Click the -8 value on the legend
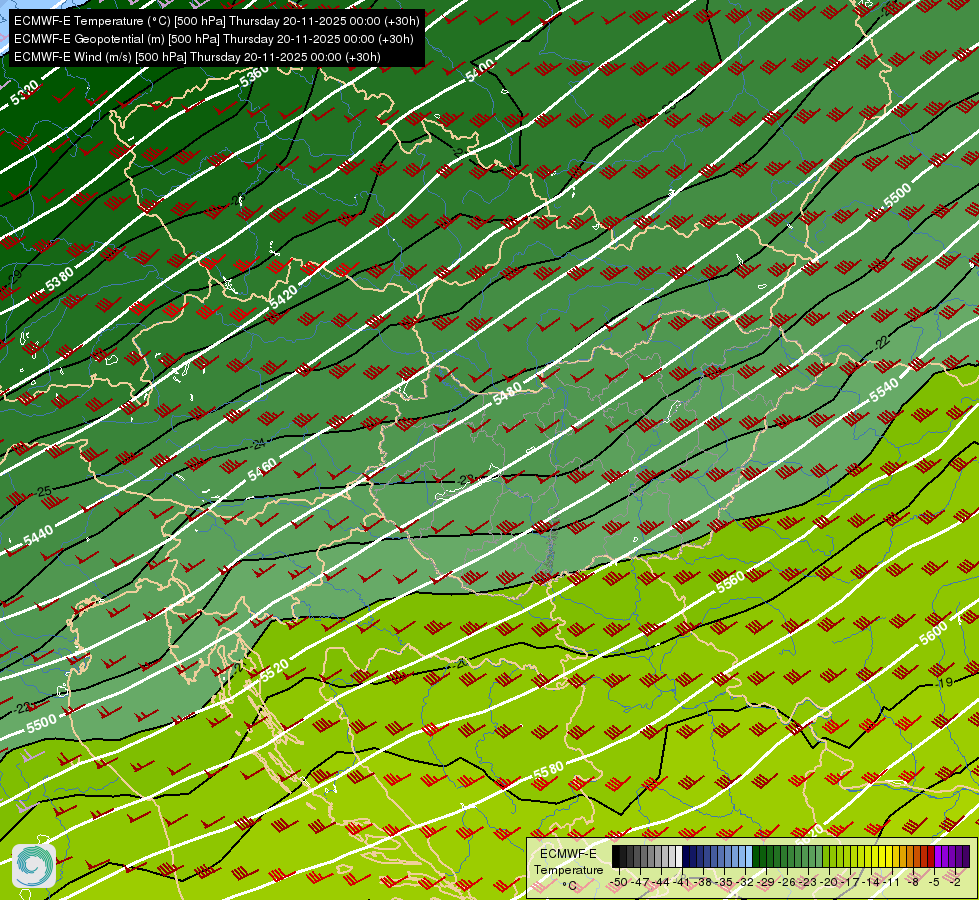979x900 pixels. pyautogui.click(x=913, y=882)
